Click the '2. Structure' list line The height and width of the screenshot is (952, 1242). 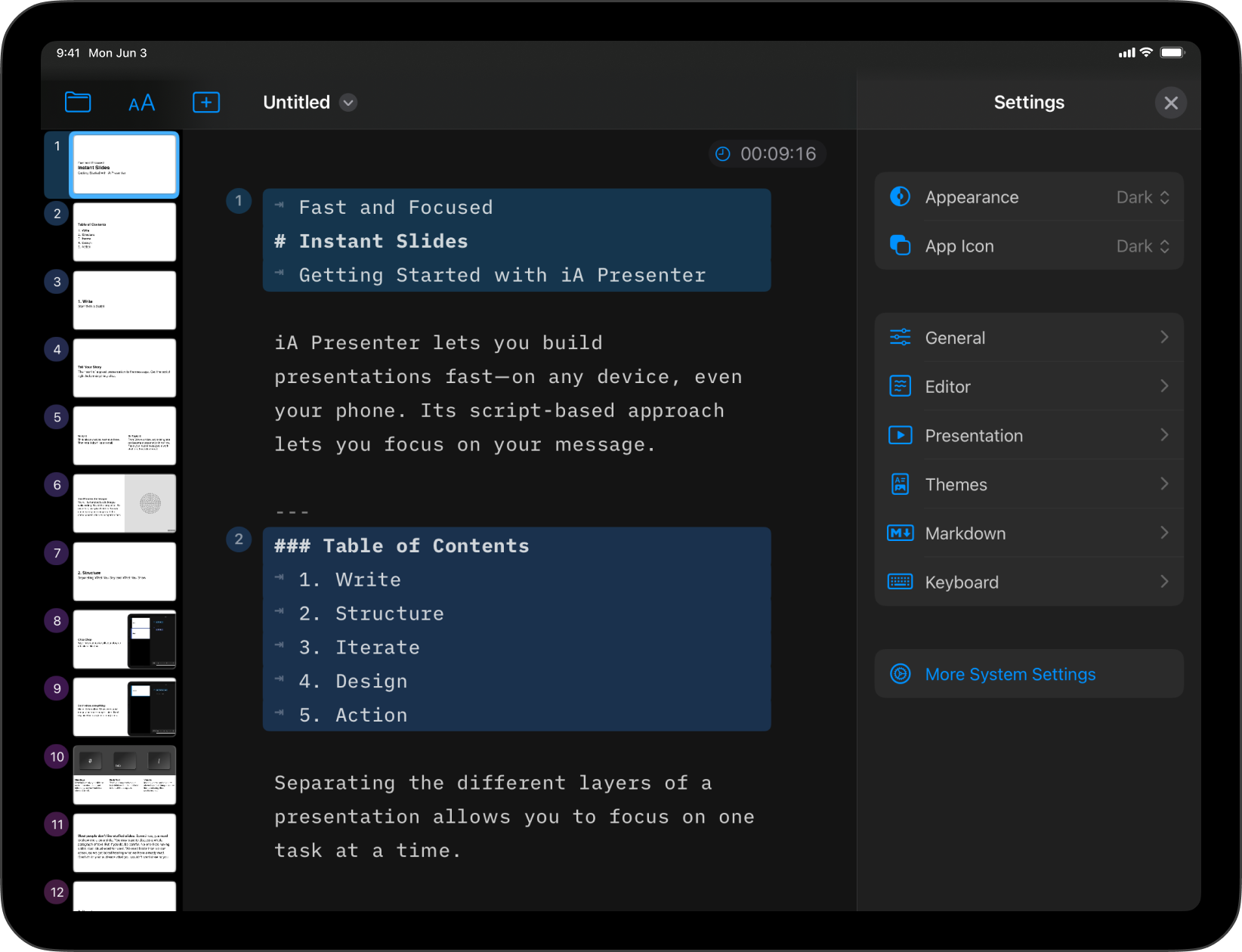click(371, 614)
